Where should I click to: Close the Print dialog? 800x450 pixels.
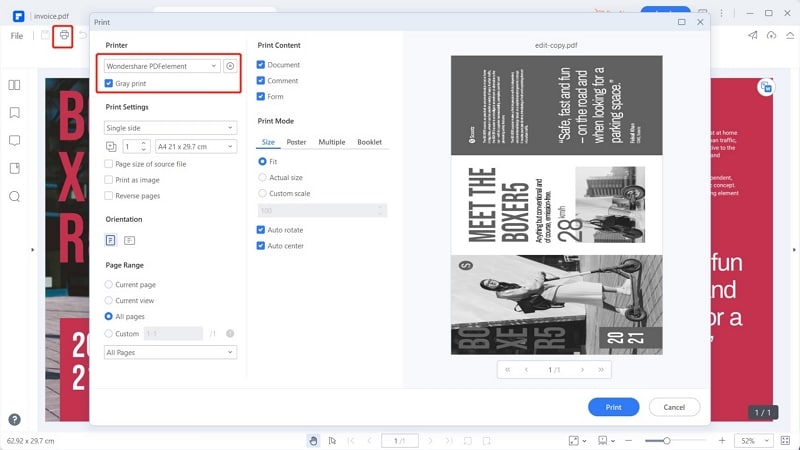pyautogui.click(x=700, y=22)
